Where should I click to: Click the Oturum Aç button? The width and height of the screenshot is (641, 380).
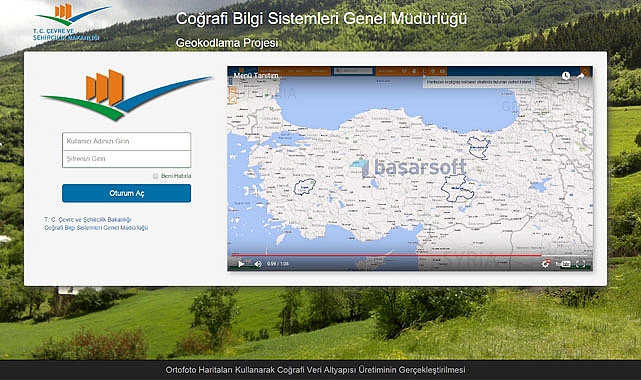126,193
